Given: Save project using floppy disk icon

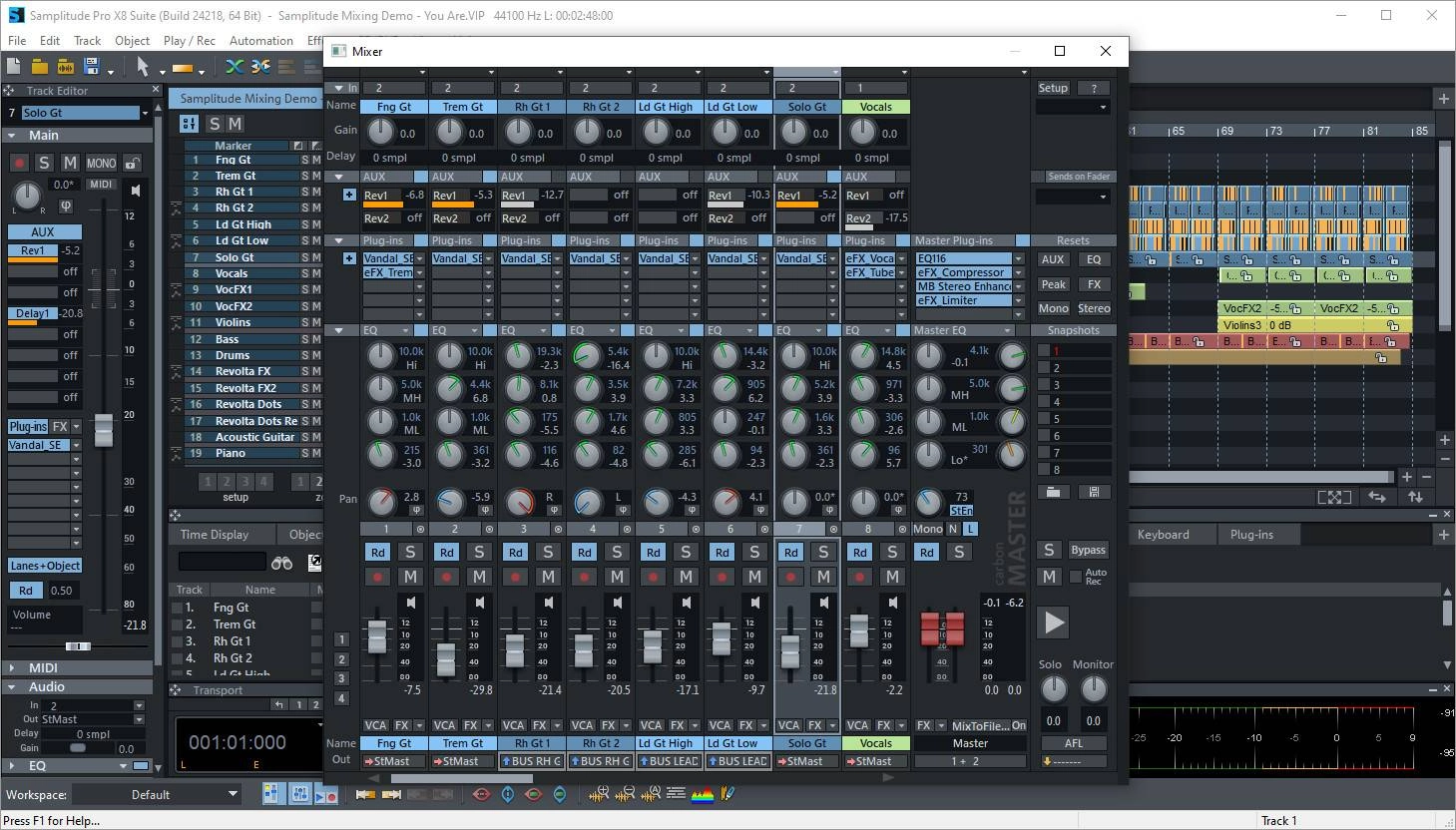Looking at the screenshot, I should coord(92,67).
